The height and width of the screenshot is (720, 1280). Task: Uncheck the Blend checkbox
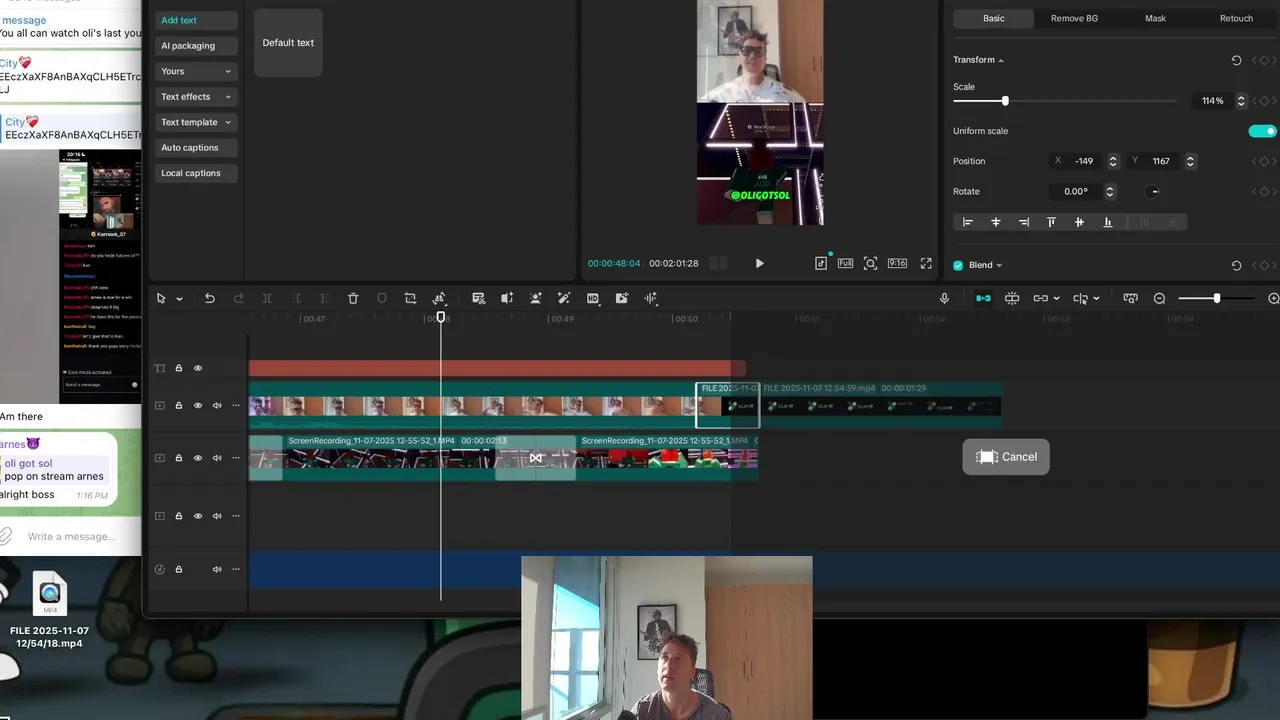click(x=958, y=265)
